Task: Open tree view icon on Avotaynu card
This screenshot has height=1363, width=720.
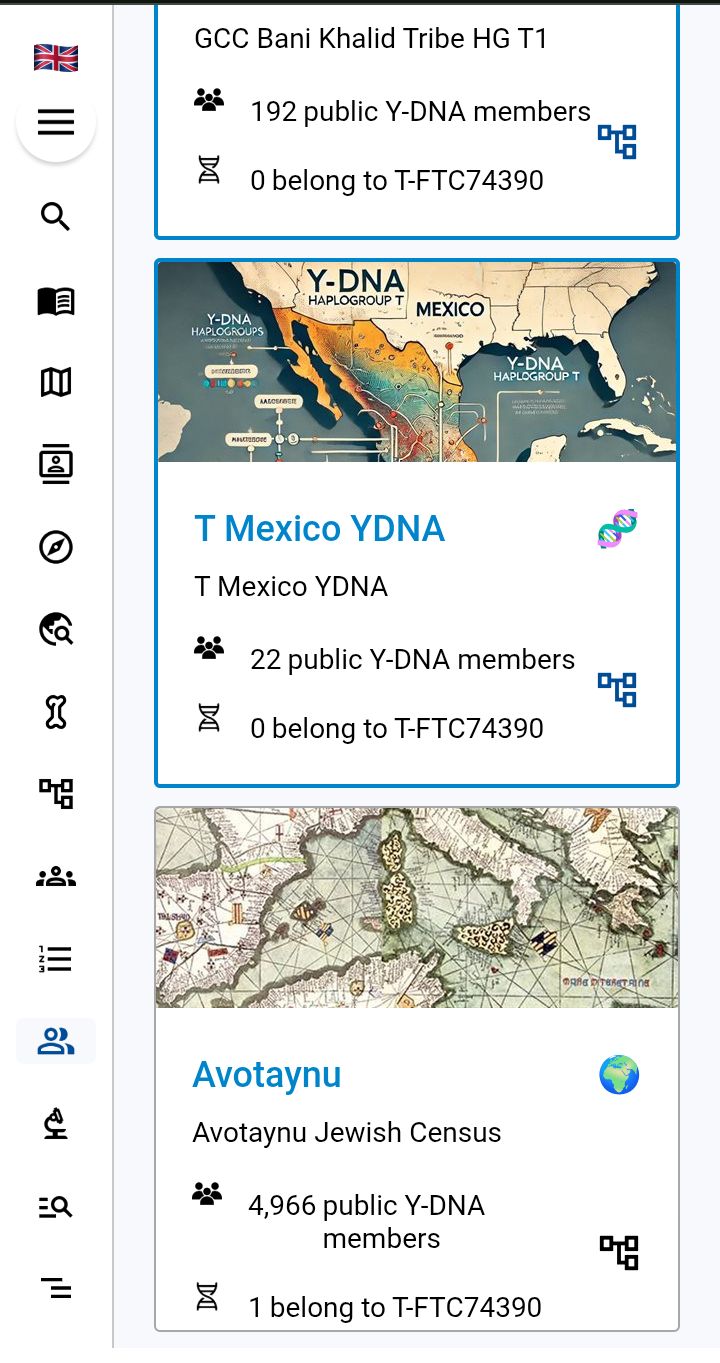Action: click(619, 1252)
